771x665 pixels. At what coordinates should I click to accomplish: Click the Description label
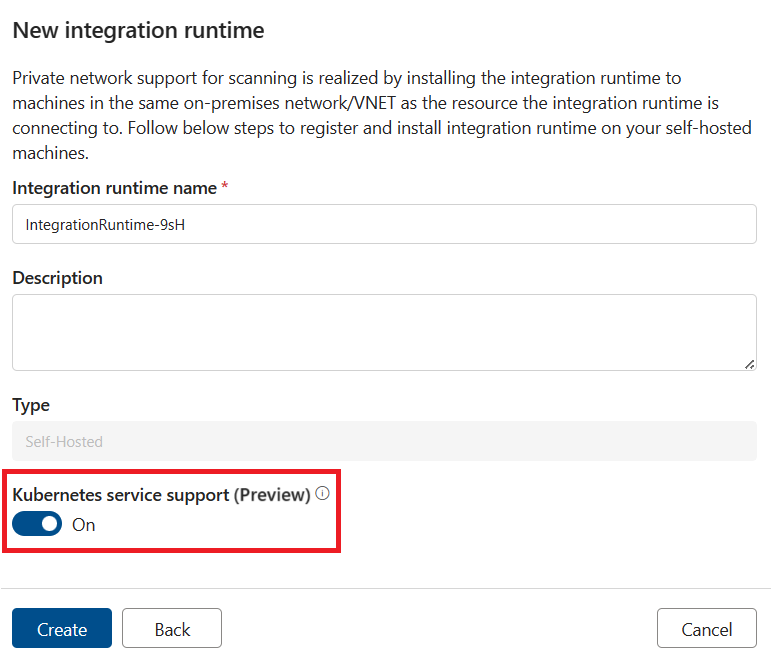57,278
